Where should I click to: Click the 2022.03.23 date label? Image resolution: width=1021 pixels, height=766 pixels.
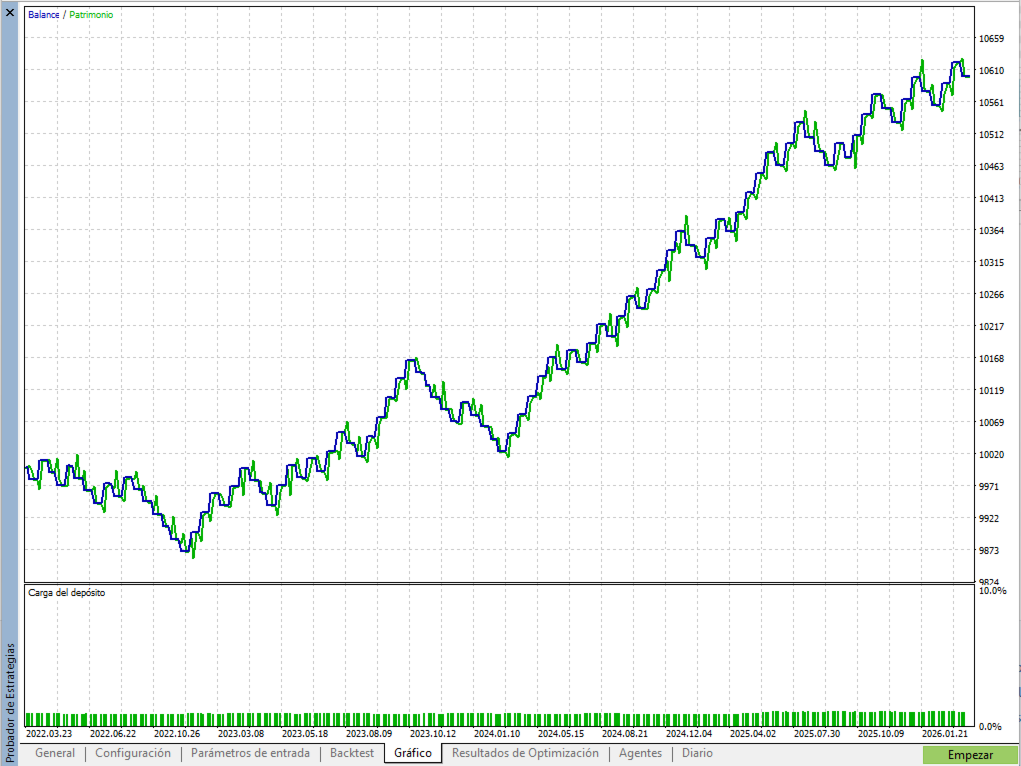click(x=49, y=733)
